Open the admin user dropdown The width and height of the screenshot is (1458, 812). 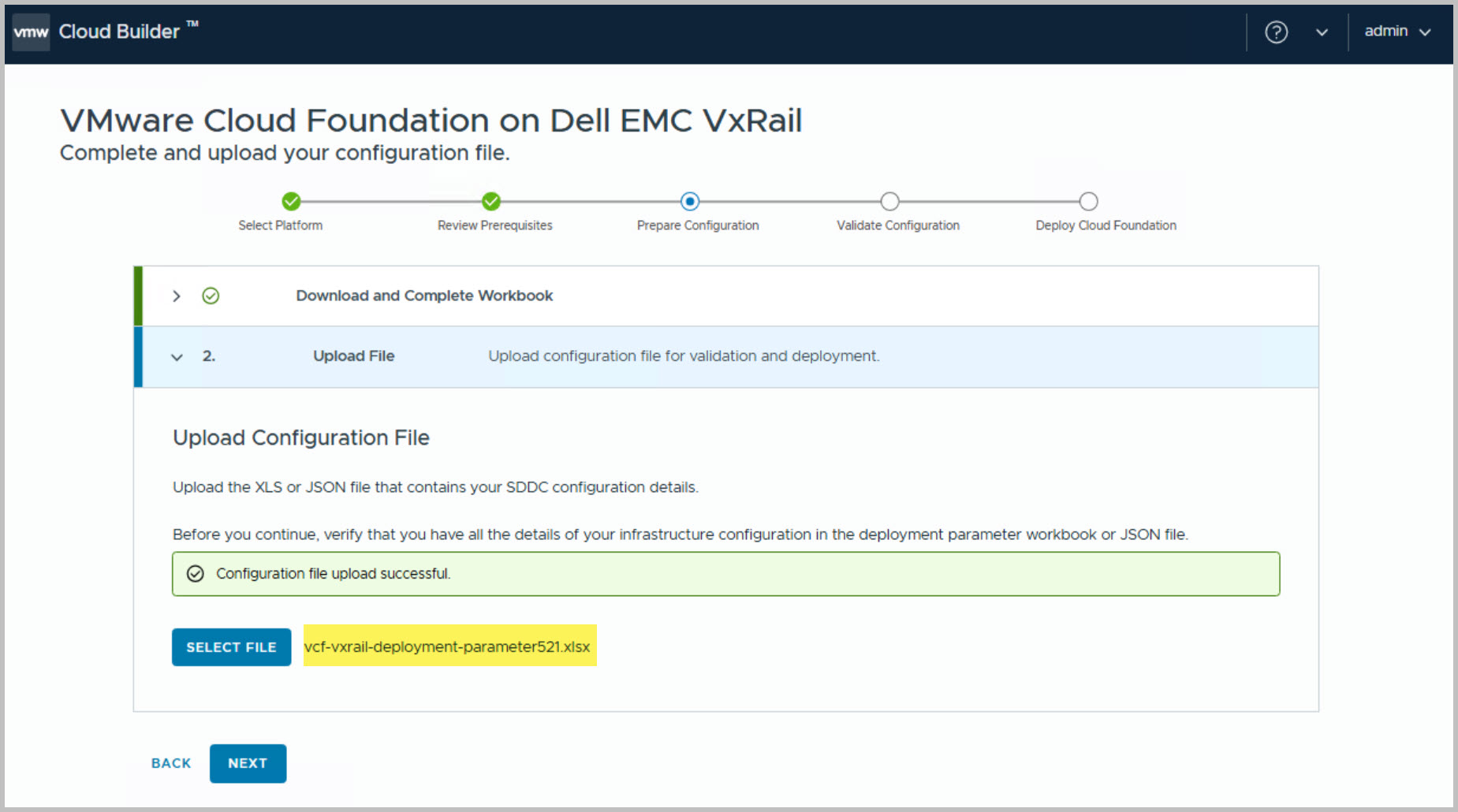1397,32
